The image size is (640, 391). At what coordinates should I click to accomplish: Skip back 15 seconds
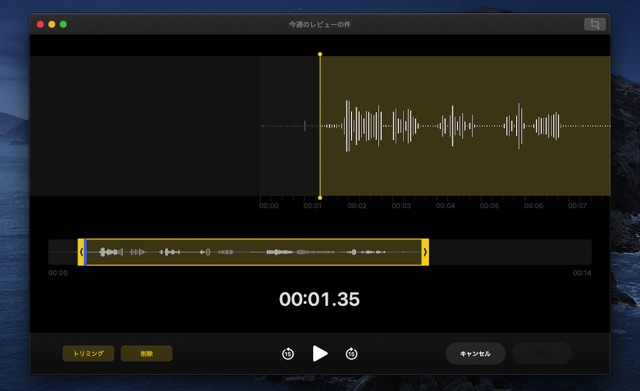[288, 353]
